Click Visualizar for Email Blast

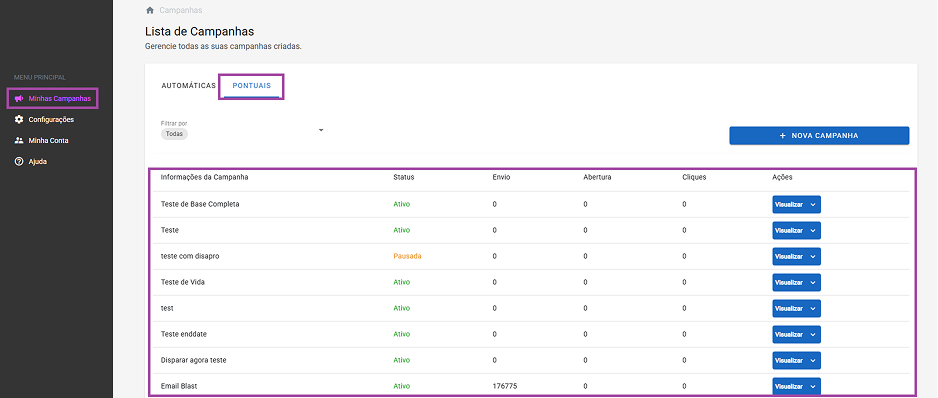pyautogui.click(x=788, y=387)
